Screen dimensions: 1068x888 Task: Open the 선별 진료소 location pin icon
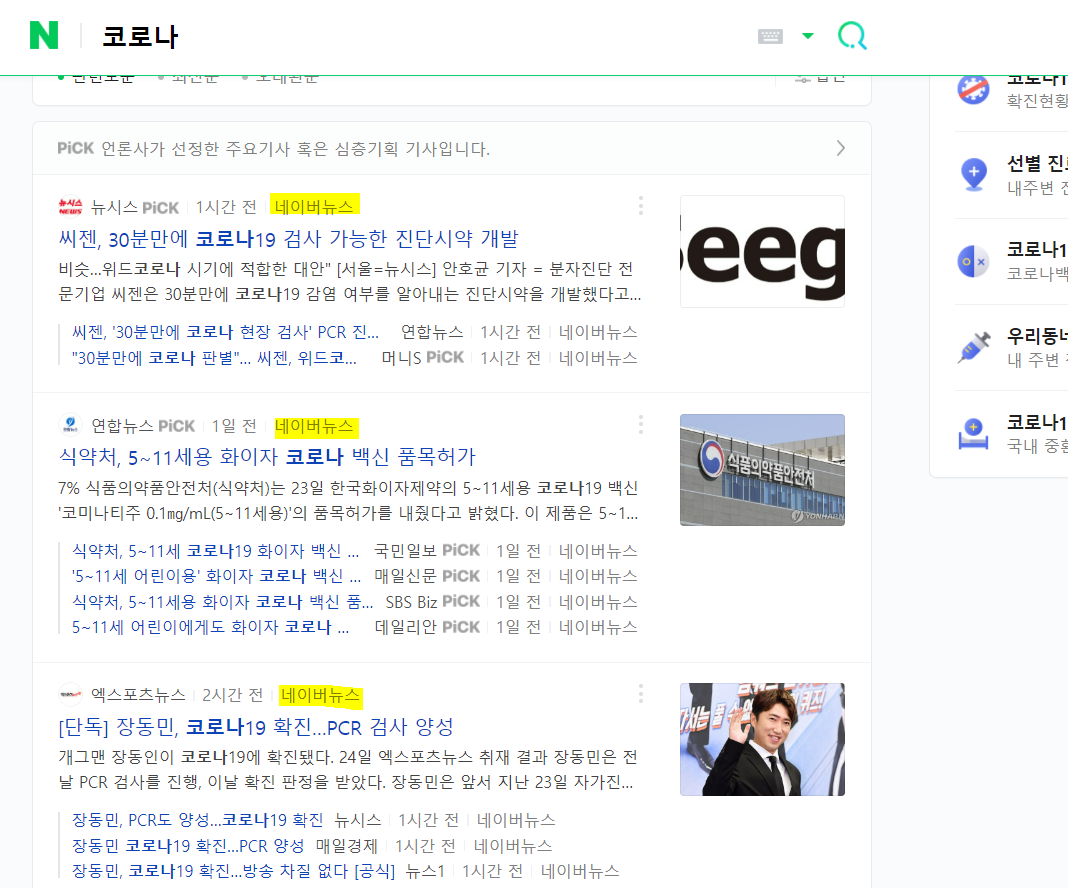click(973, 174)
